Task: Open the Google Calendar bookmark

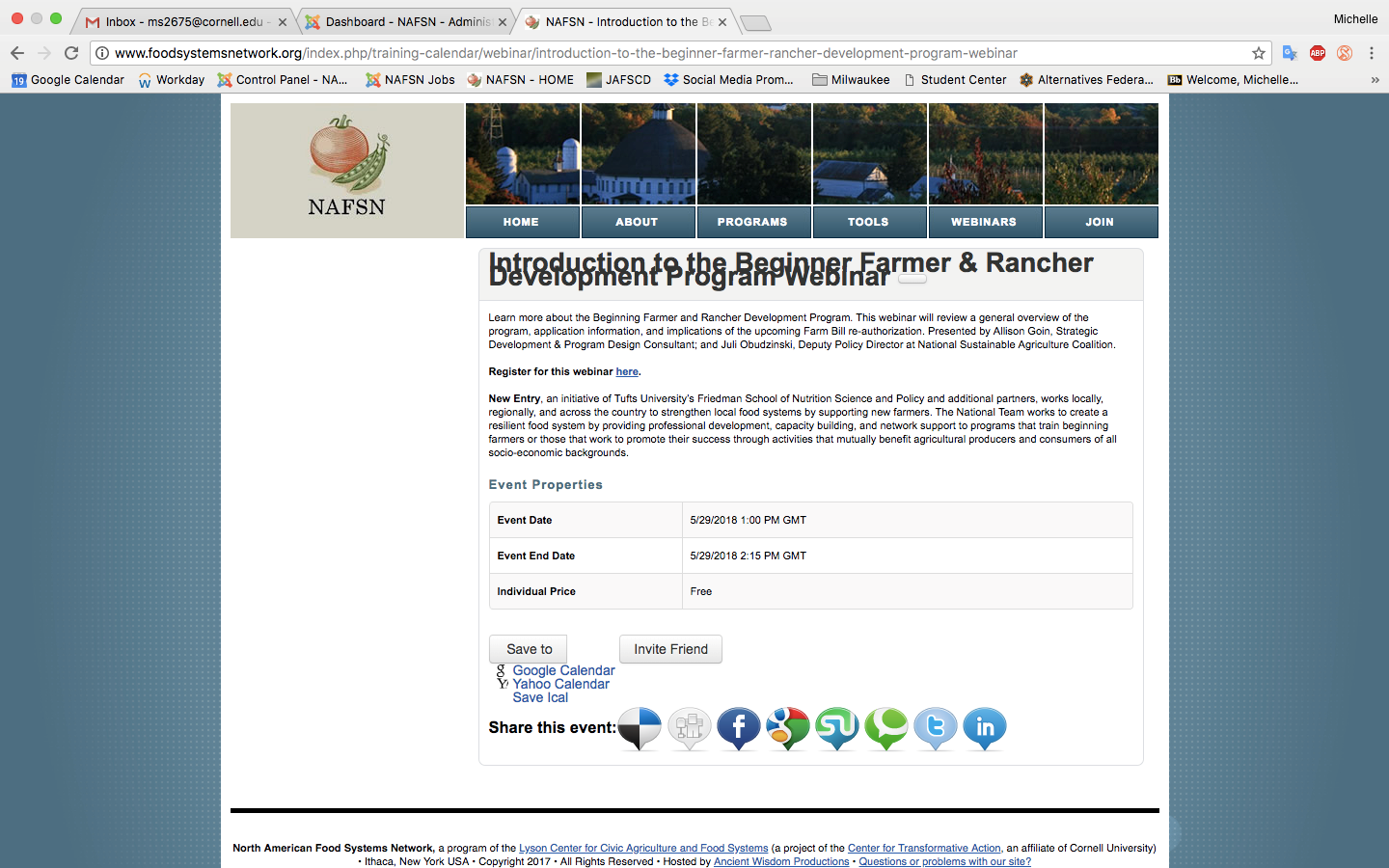Action: [68, 80]
